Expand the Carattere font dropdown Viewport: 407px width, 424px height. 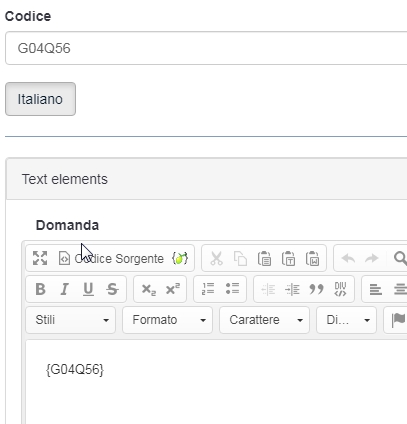pos(264,320)
